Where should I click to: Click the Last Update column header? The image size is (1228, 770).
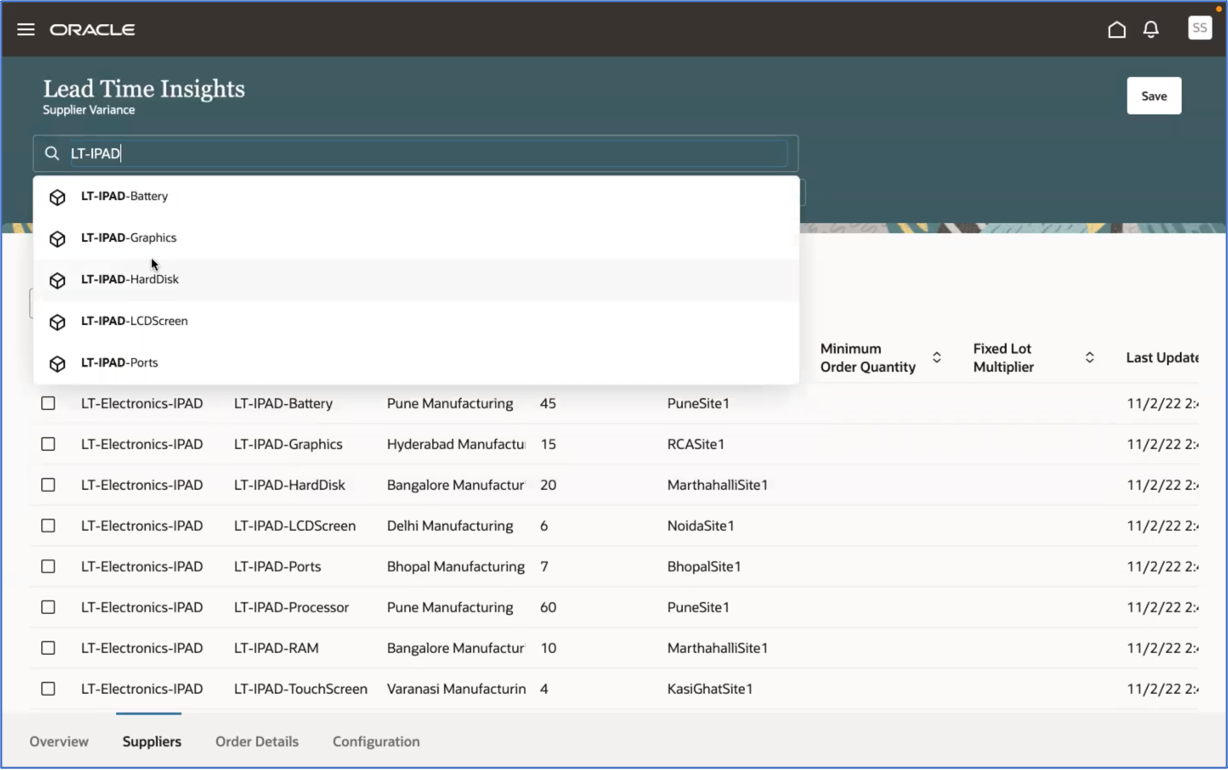1162,357
